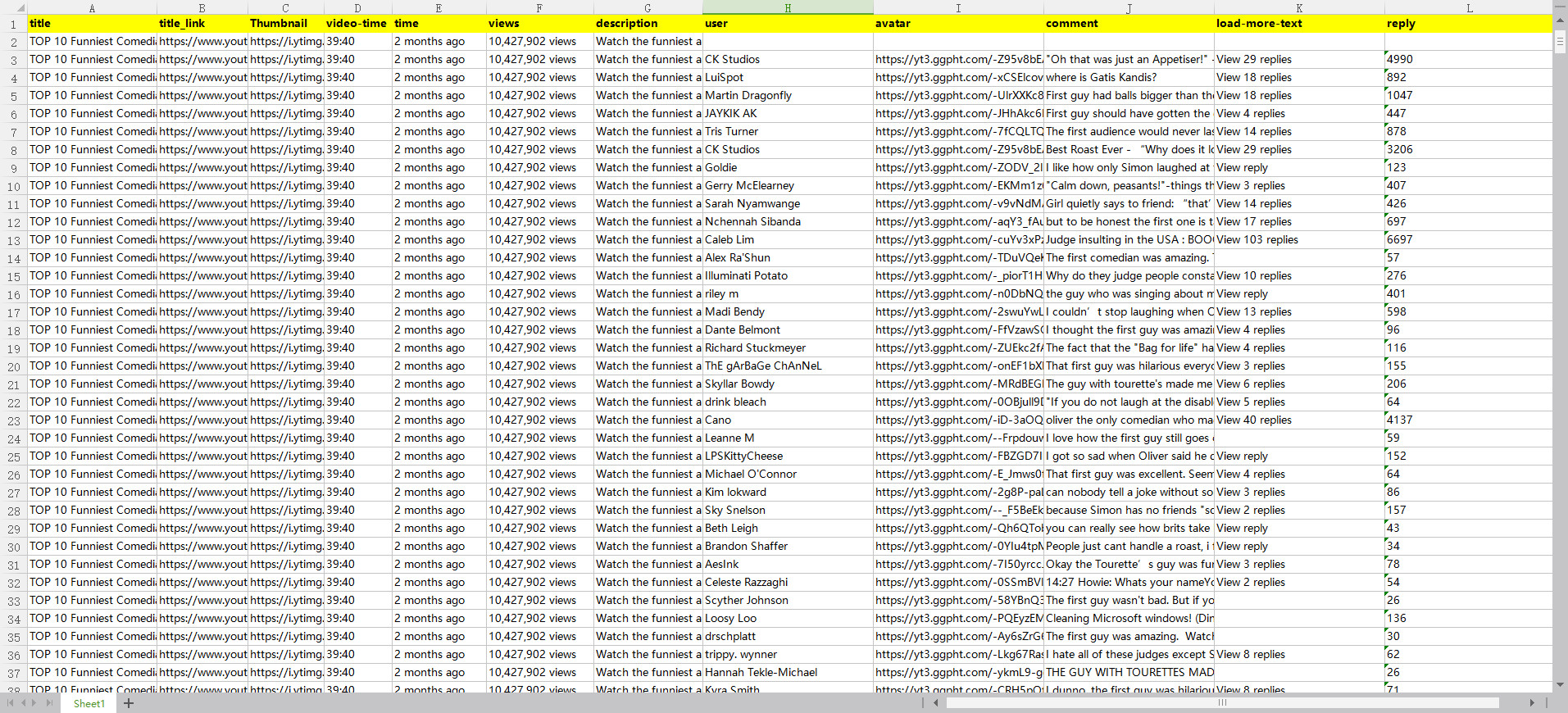The width and height of the screenshot is (1568, 713).
Task: Add a new sheet with plus button
Action: coord(129,703)
